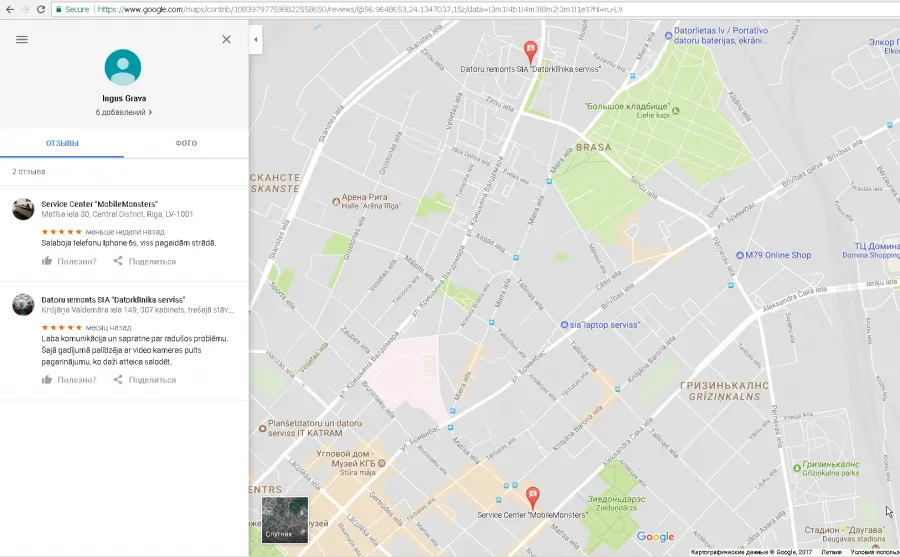Screen dimensions: 900x557
Task: Click Datorklīnika serviss place thumbnail
Action: coord(24,305)
